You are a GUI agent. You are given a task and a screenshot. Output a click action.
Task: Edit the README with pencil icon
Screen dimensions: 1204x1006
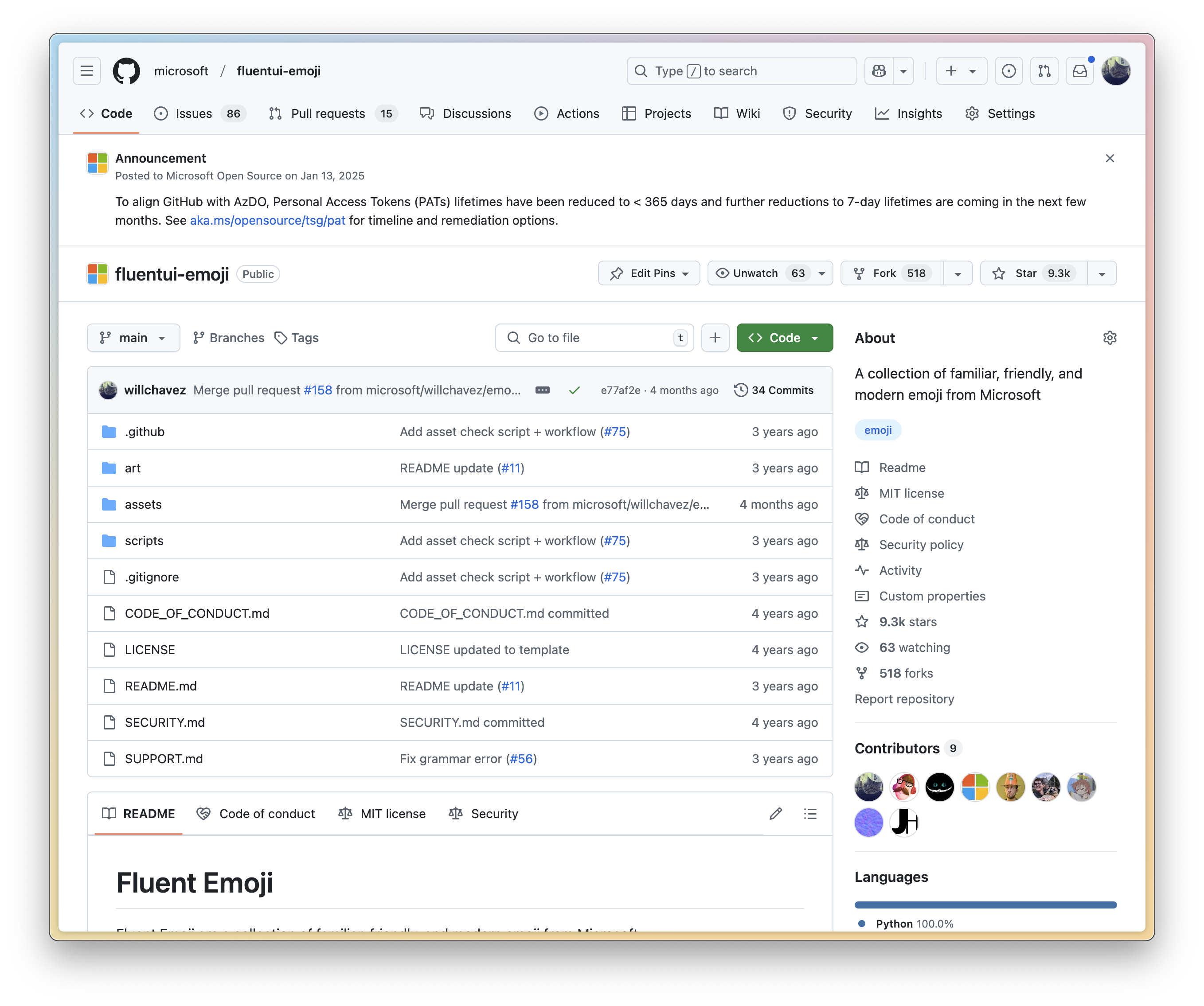click(776, 813)
